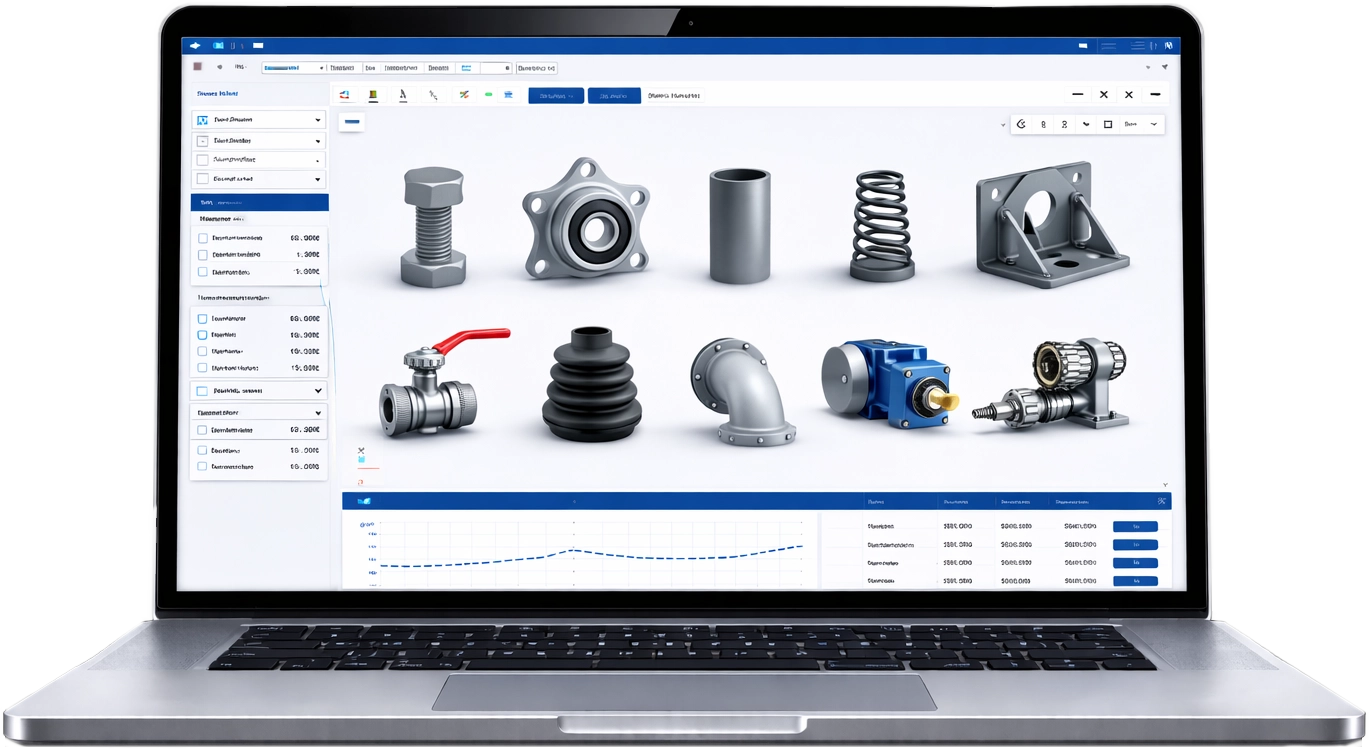Screen dimensions: 1369x749
Task: Click the small blue dash button above parts
Action: (x=351, y=122)
